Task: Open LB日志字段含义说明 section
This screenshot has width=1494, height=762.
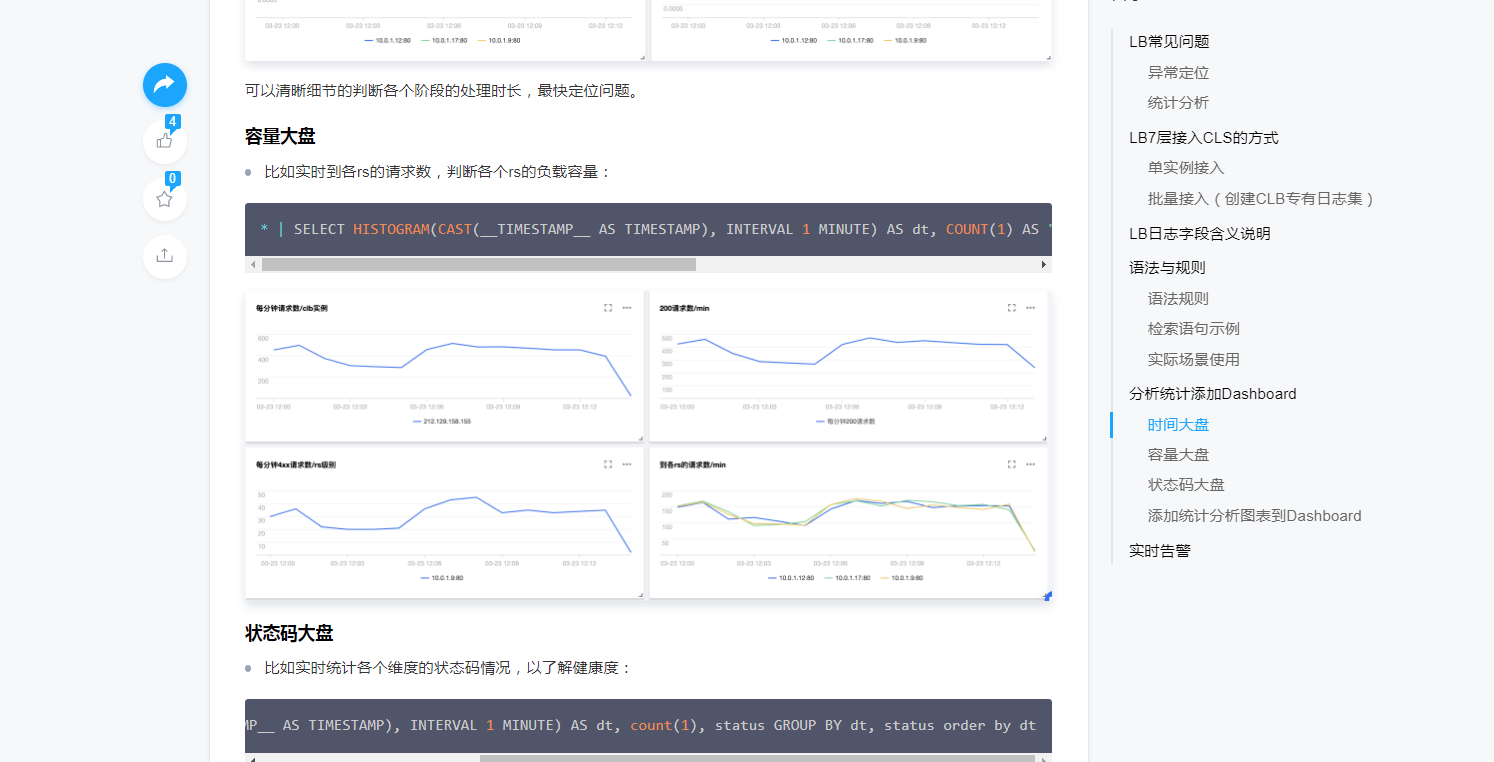Action: [x=1200, y=234]
